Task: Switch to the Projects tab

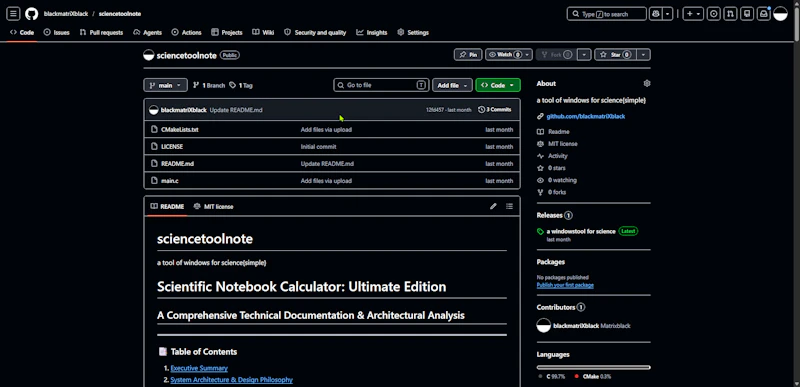Action: click(227, 32)
